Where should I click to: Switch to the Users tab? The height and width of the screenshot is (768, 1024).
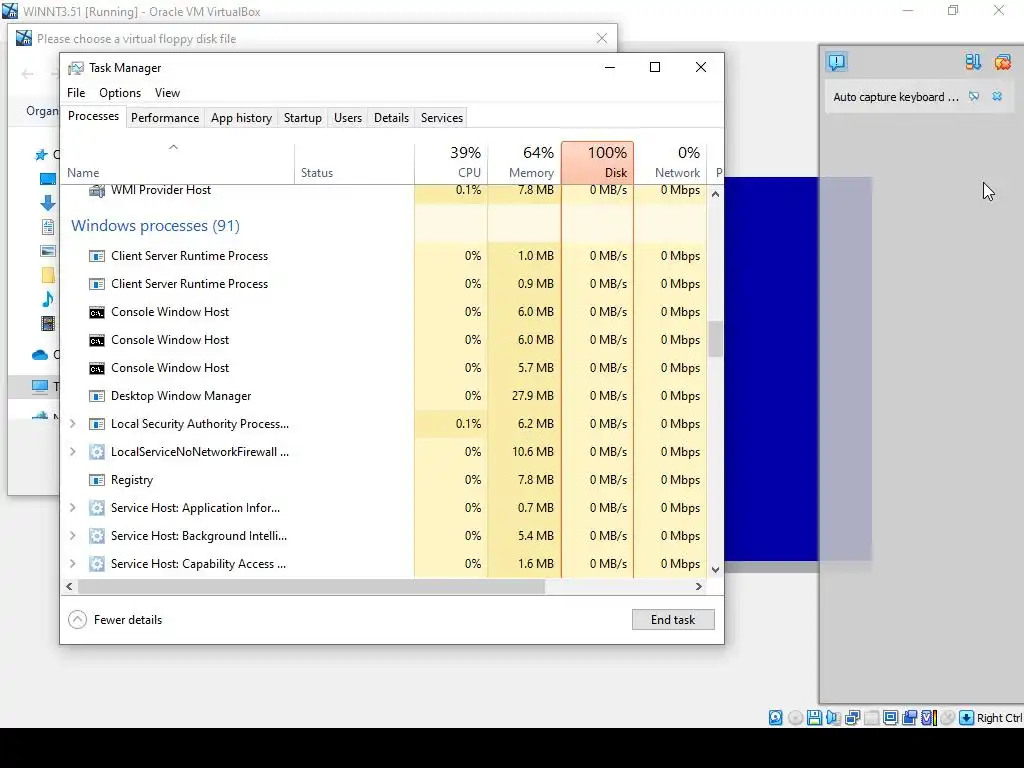tap(347, 118)
